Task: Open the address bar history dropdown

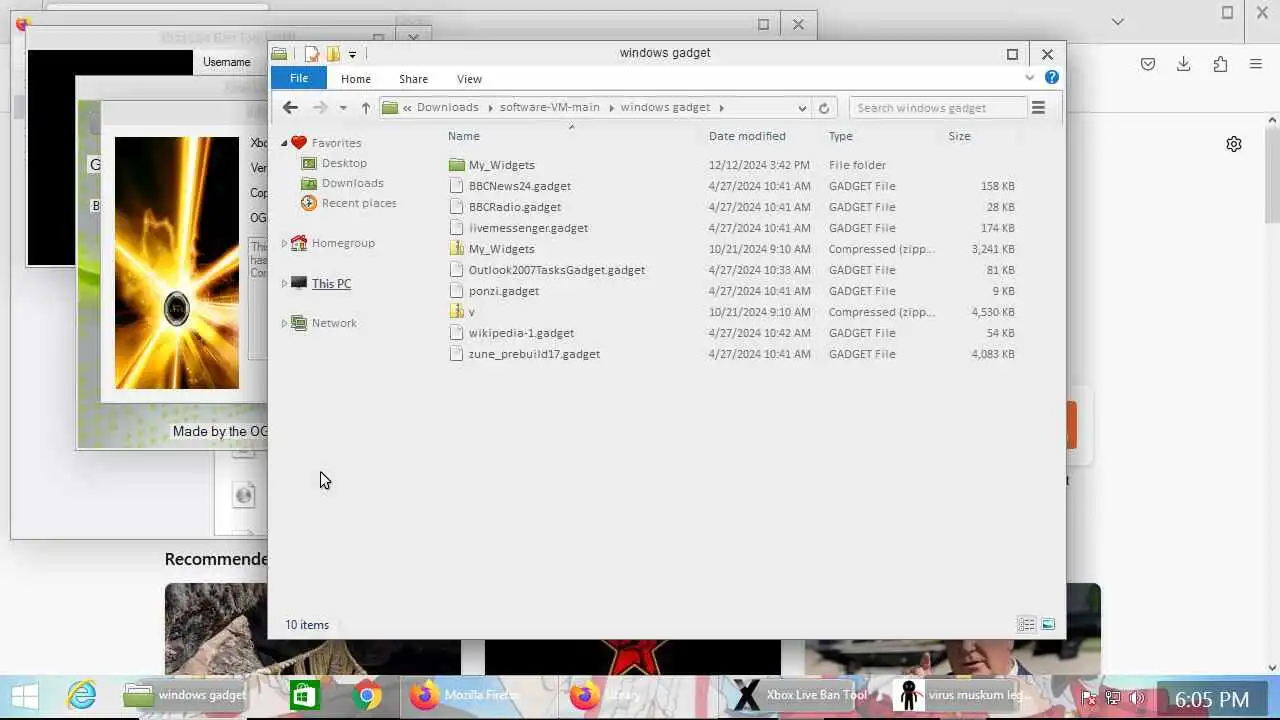Action: coord(802,108)
